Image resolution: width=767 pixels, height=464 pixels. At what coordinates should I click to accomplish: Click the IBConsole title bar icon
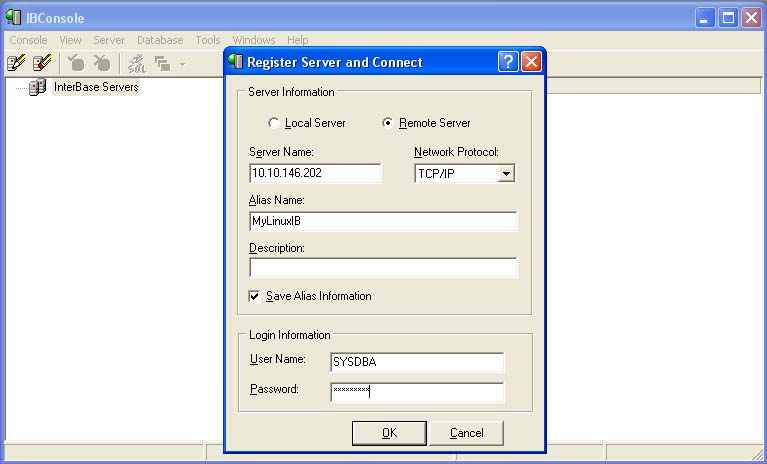point(13,18)
